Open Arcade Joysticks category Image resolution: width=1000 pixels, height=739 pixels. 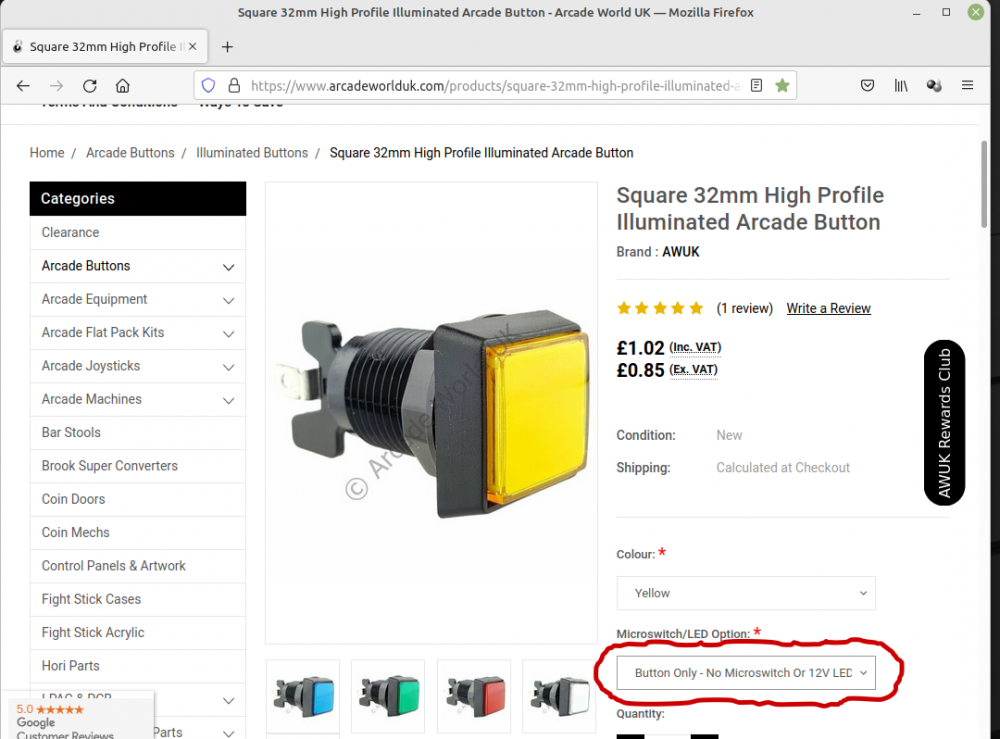91,366
